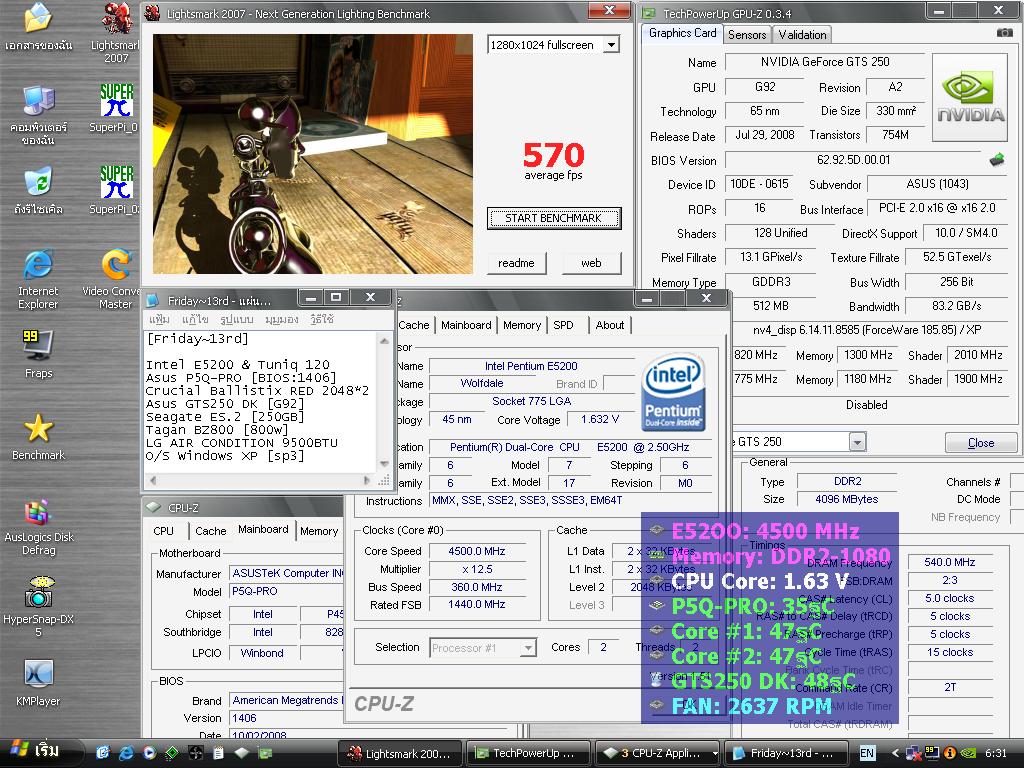Open the My Computer desktop icon

(38, 114)
